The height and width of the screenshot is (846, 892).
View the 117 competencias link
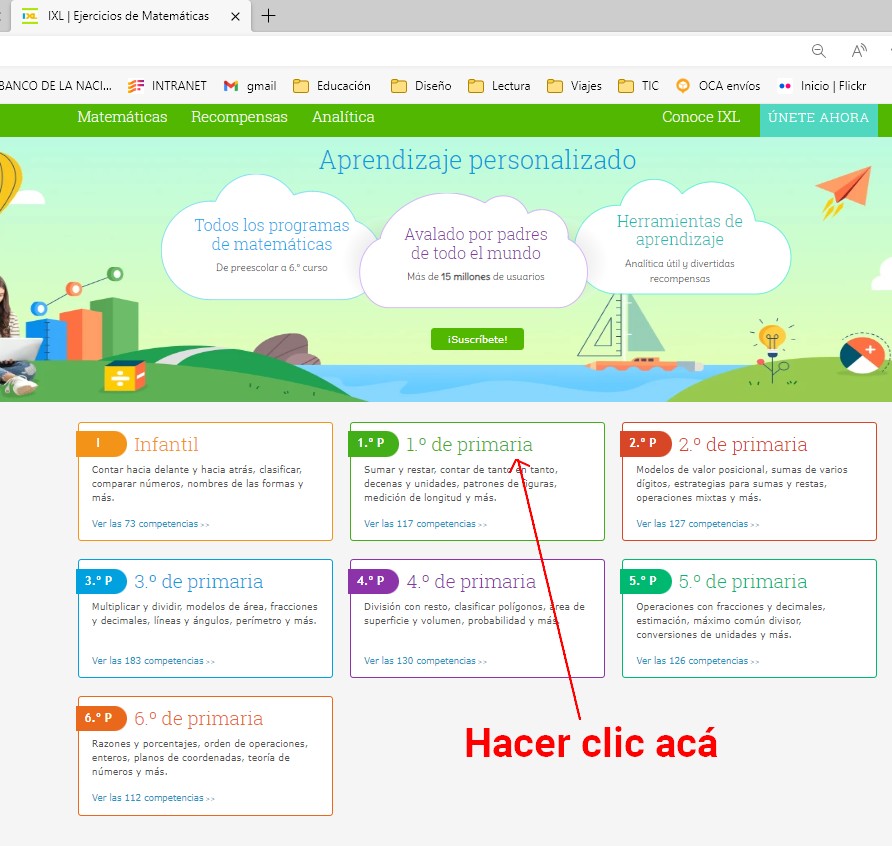[x=426, y=524]
